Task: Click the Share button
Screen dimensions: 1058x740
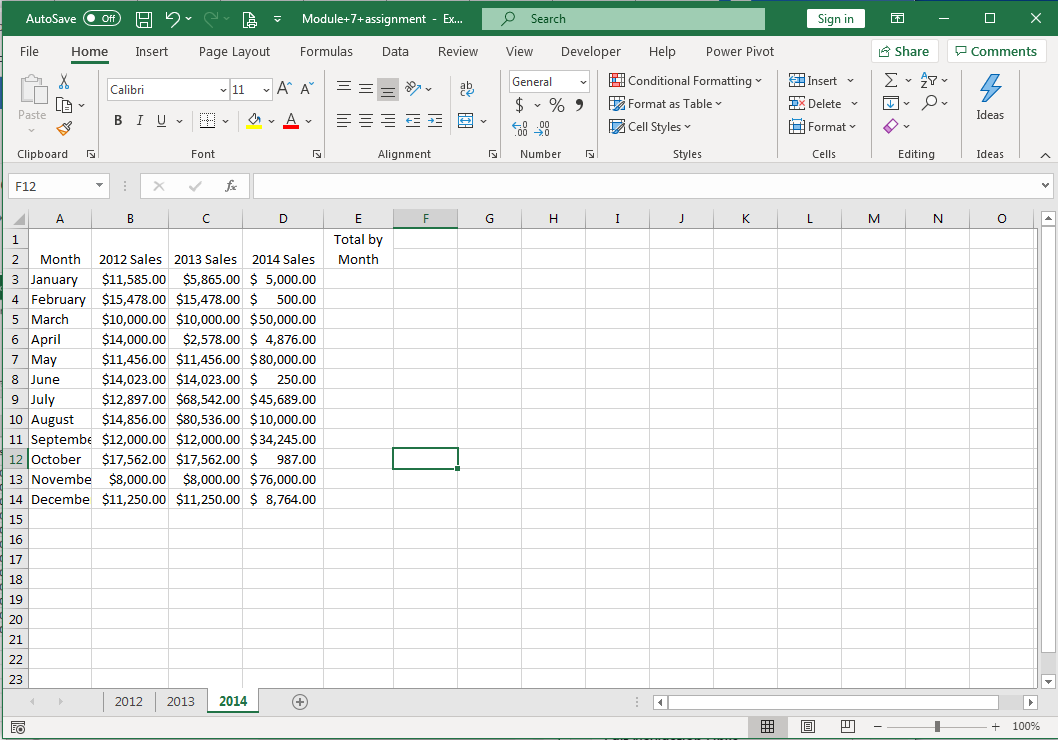Action: (904, 51)
